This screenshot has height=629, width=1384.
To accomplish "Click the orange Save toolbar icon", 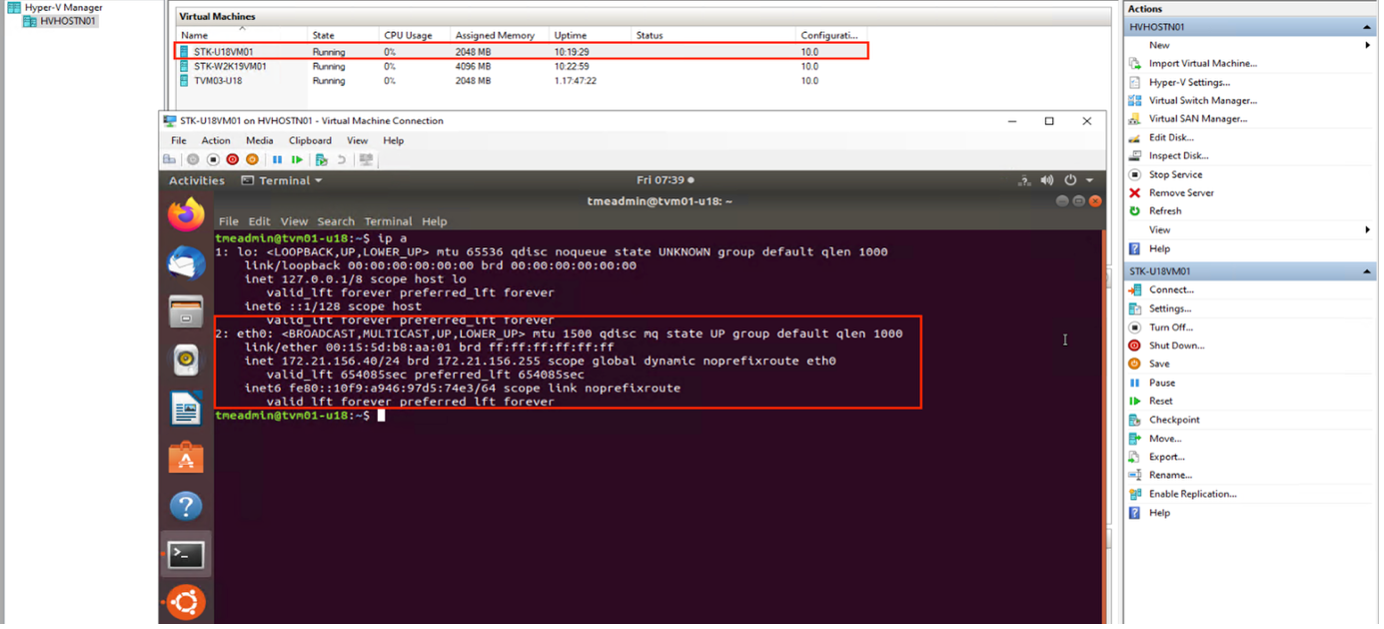I will click(252, 160).
